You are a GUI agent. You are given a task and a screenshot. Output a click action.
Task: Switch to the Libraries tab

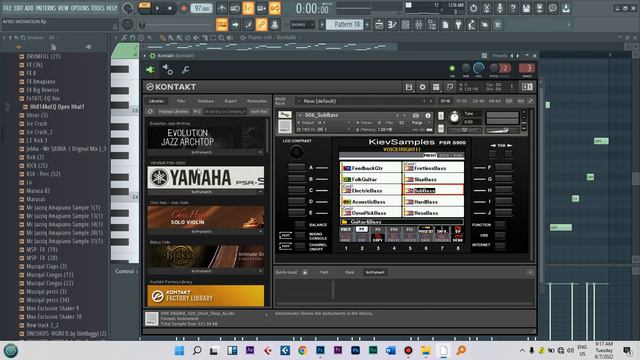pos(156,101)
